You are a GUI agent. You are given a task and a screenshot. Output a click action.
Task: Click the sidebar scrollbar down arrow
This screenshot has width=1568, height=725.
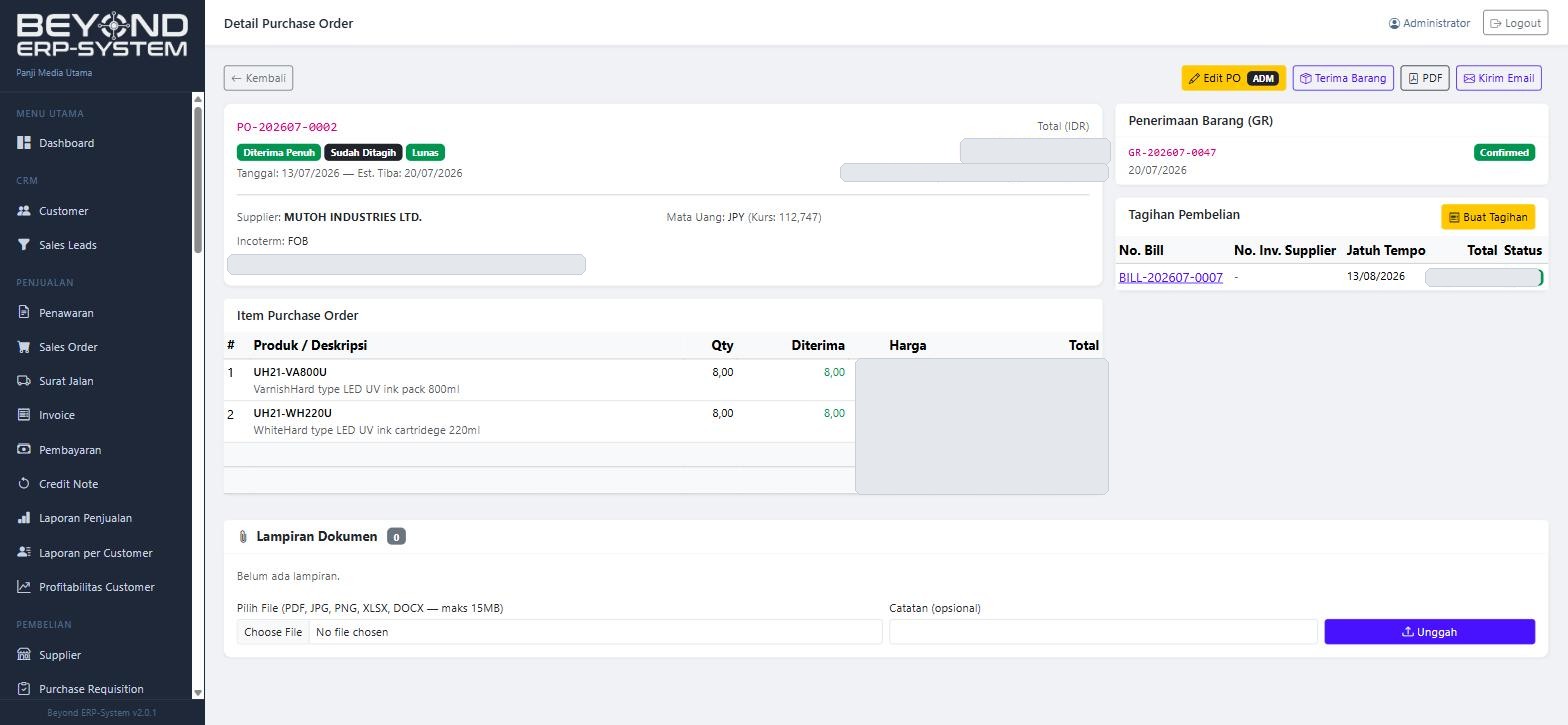click(x=198, y=692)
